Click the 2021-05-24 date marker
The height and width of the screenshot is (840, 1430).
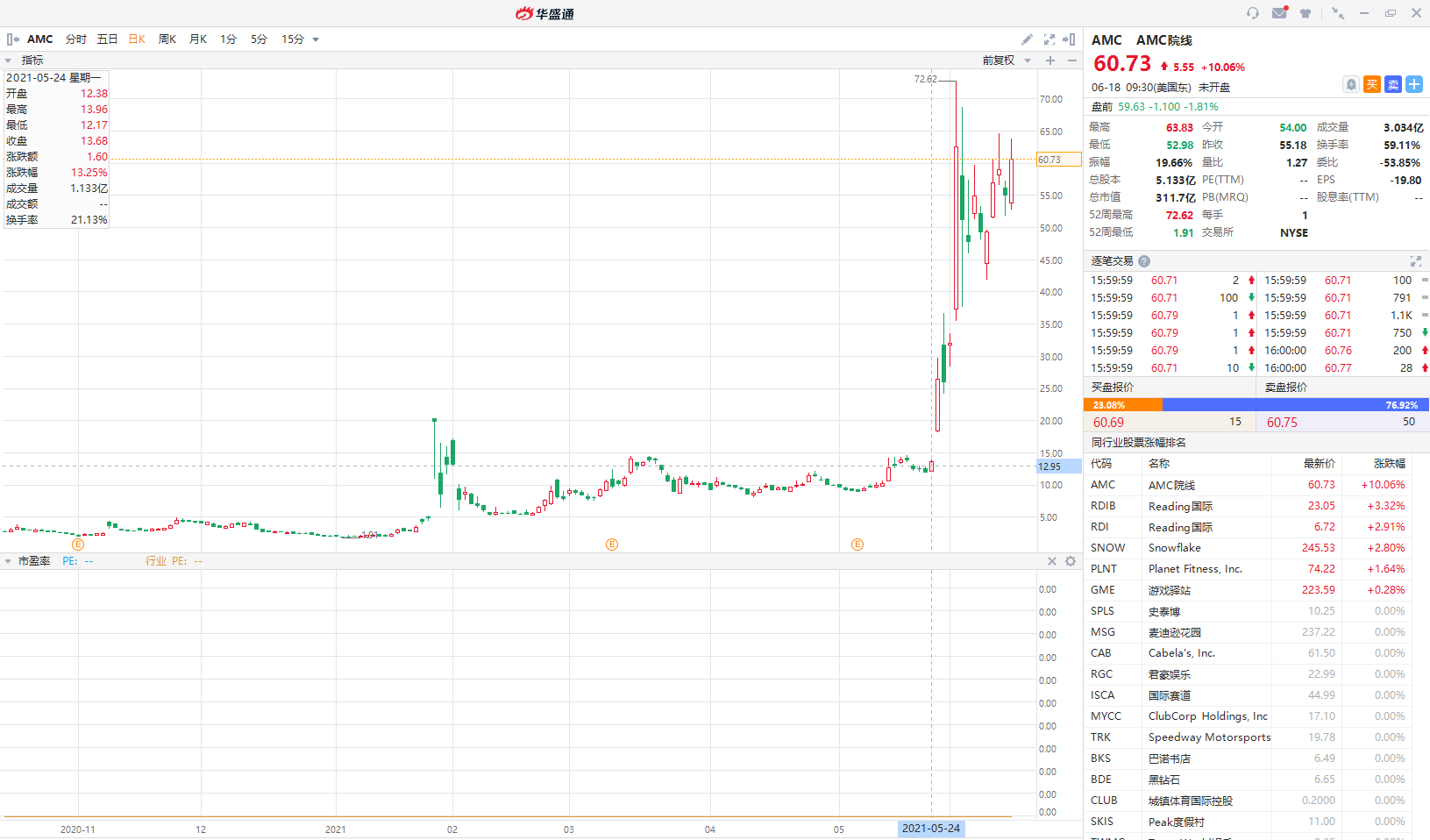(x=931, y=829)
